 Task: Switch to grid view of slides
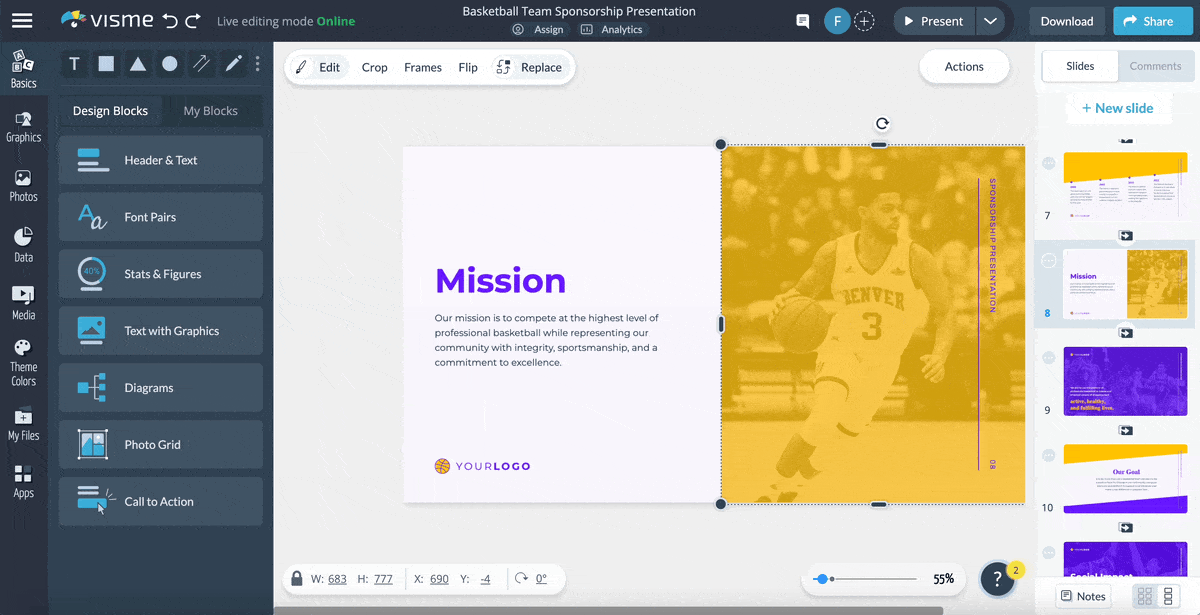[x=1145, y=597]
